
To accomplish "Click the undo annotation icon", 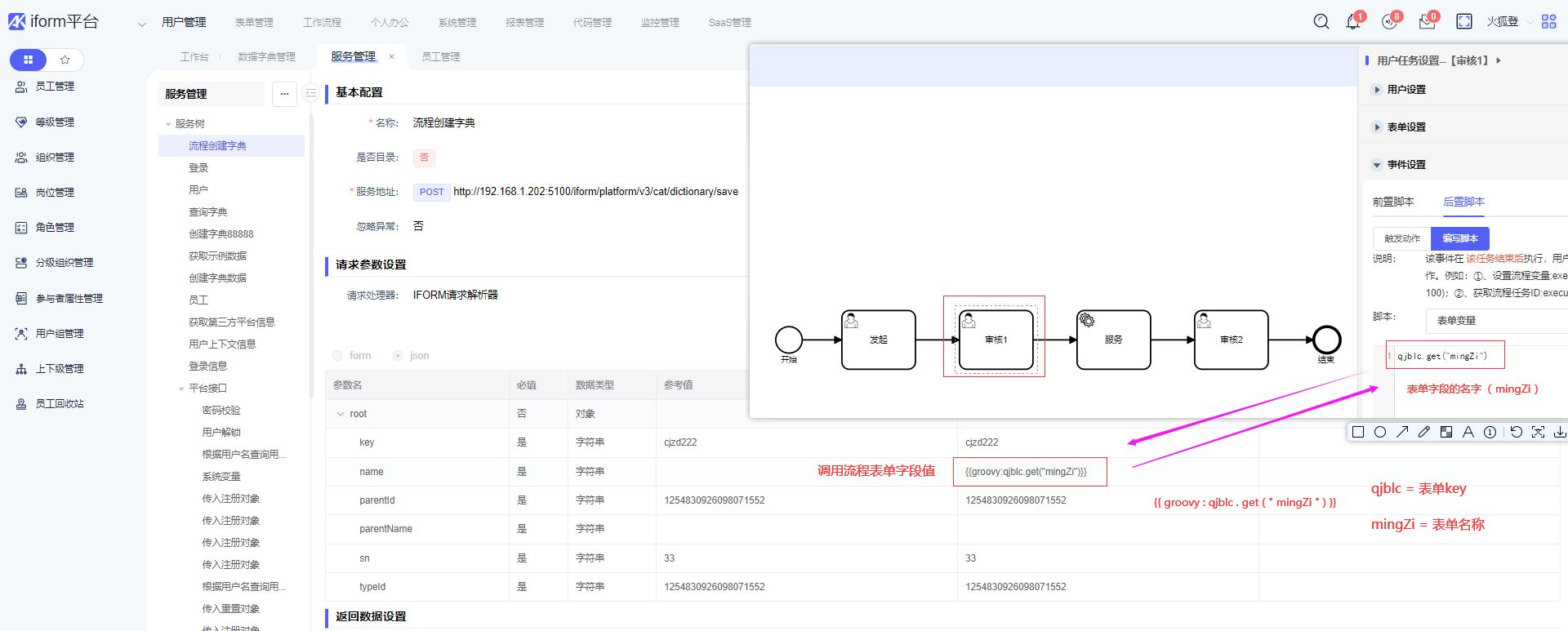I will [1516, 432].
